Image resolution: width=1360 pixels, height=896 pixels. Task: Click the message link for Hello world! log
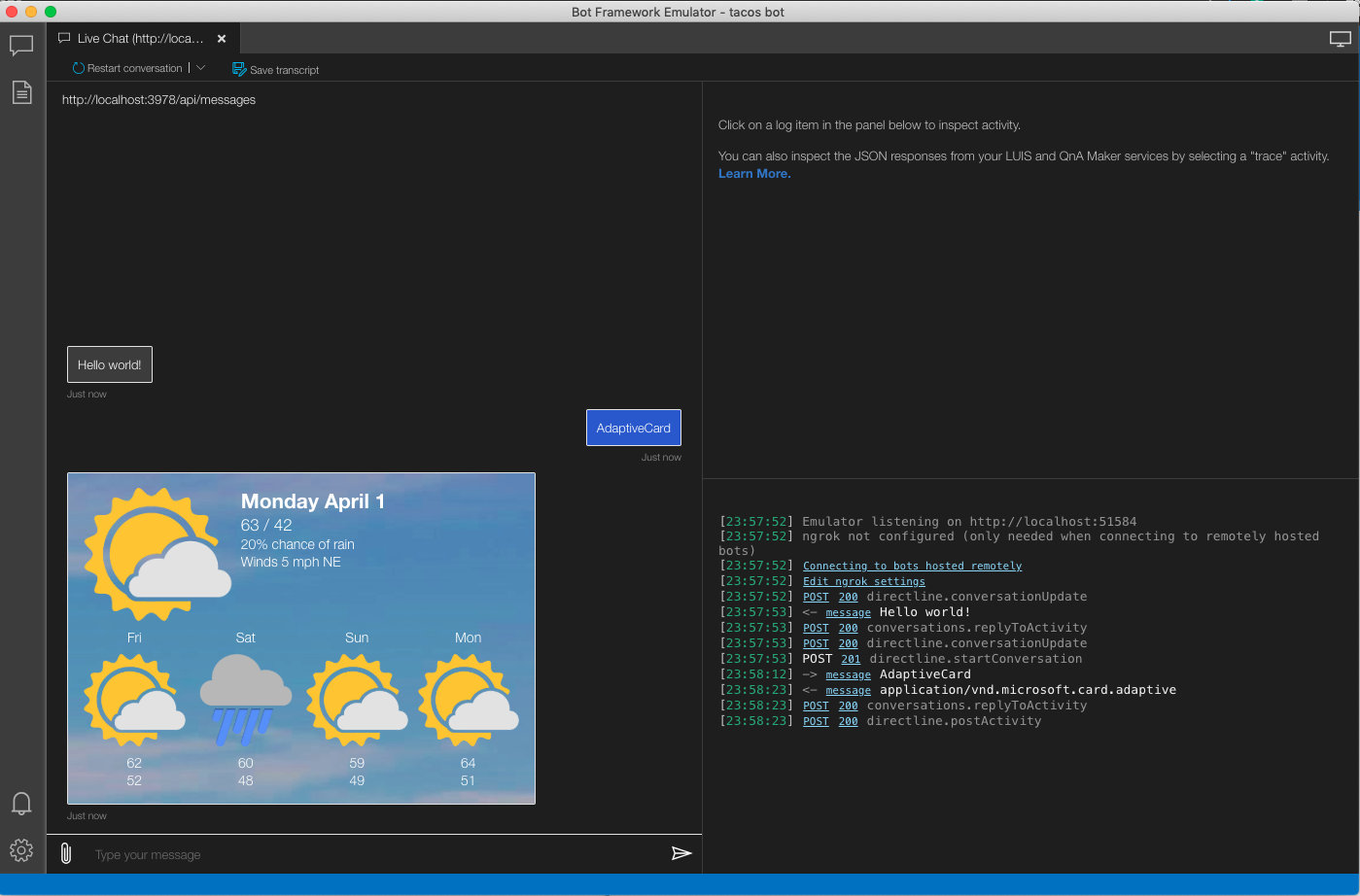[848, 612]
